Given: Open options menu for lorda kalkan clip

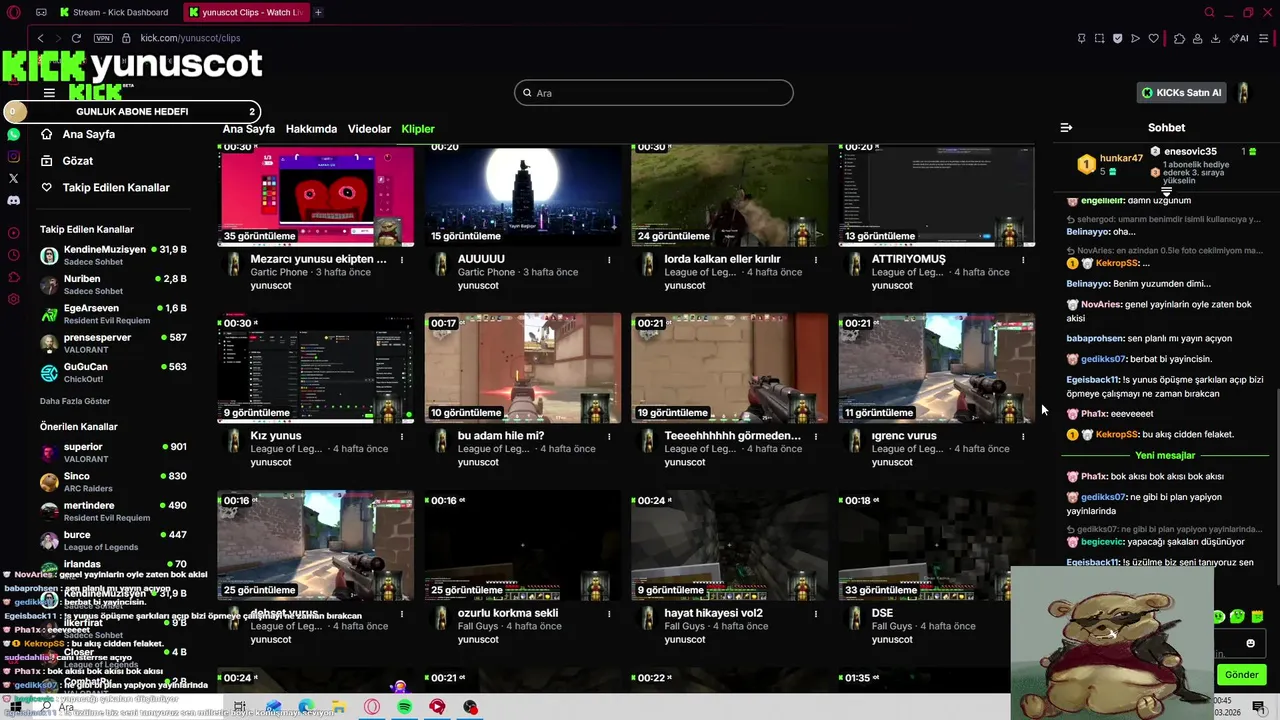Looking at the screenshot, I should tap(816, 260).
